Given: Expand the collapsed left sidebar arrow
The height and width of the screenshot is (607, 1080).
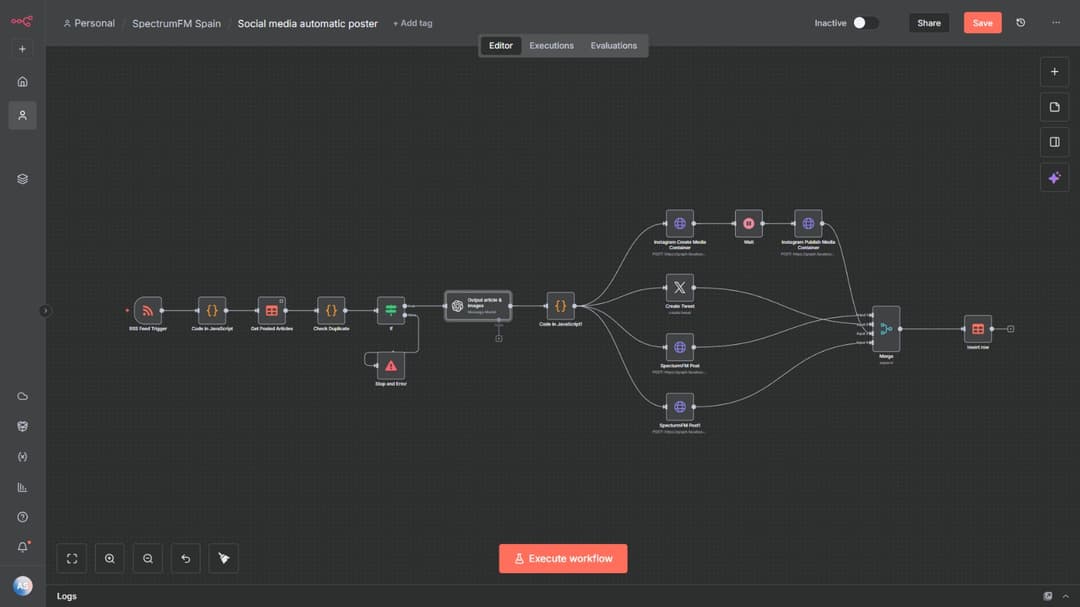Looking at the screenshot, I should pos(45,311).
